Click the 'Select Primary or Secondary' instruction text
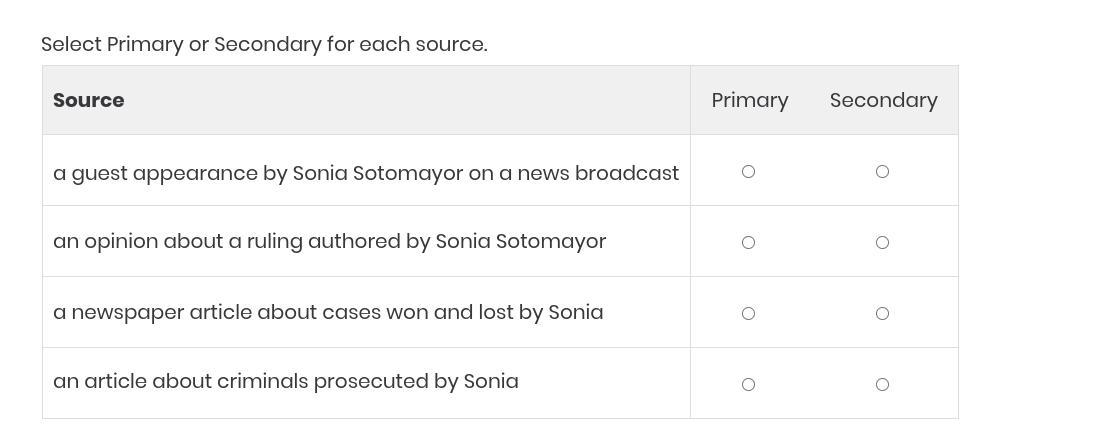The image size is (1093, 432). (x=264, y=44)
